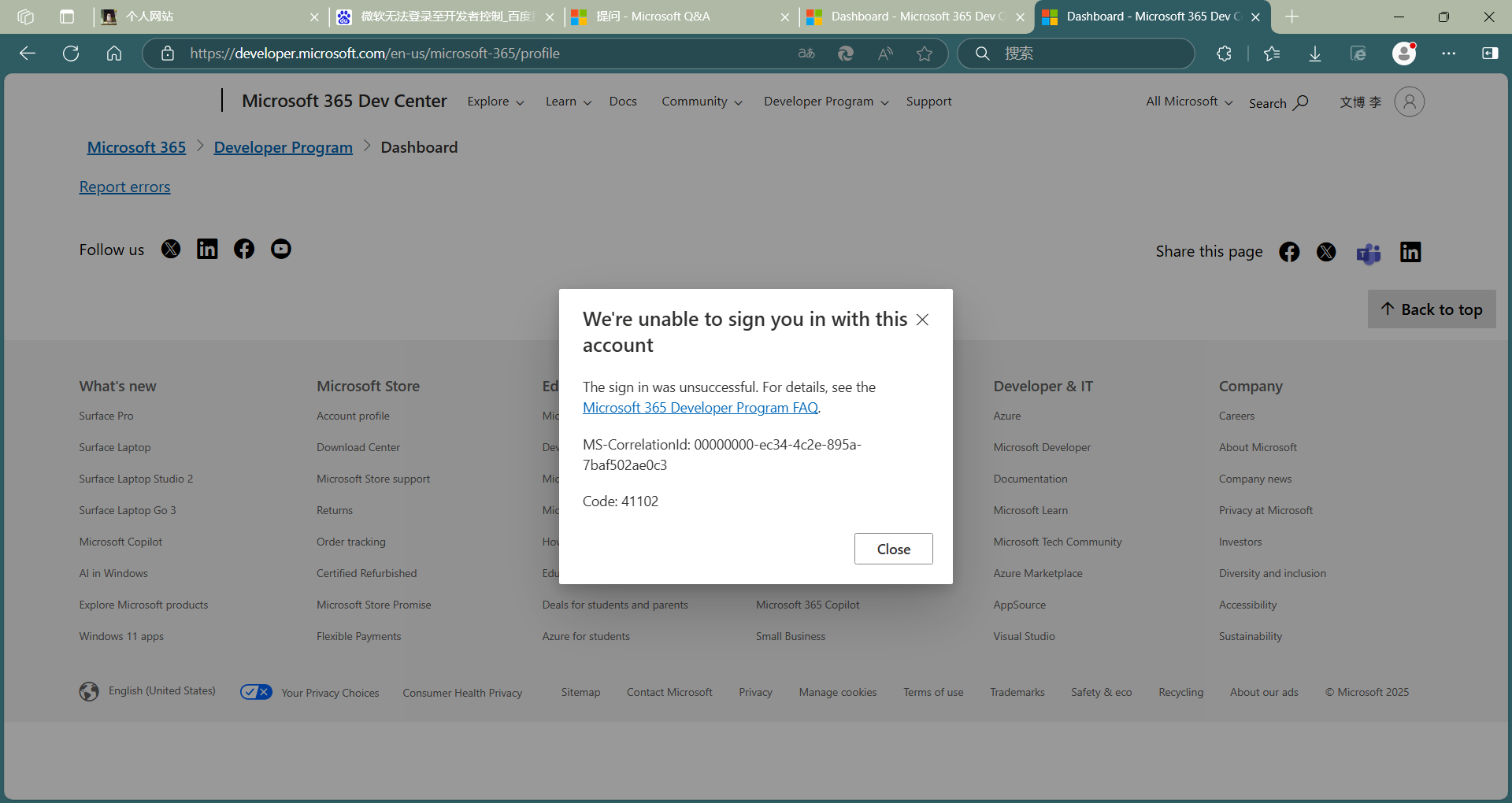Follow us on Facebook icon
1512x803 pixels.
[244, 249]
